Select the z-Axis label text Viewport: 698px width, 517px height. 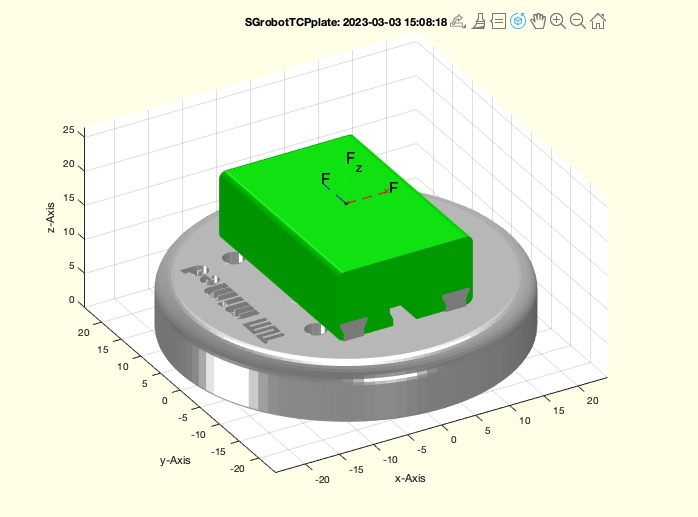52,215
